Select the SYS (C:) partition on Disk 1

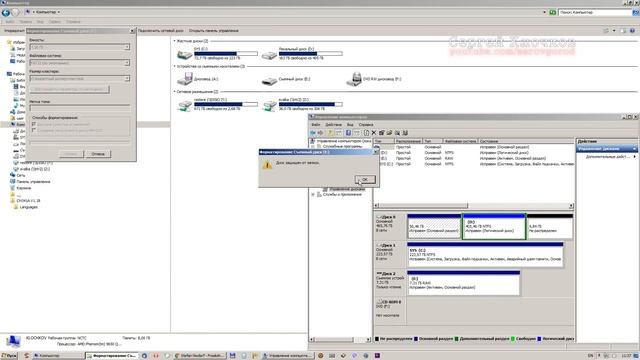(x=485, y=255)
